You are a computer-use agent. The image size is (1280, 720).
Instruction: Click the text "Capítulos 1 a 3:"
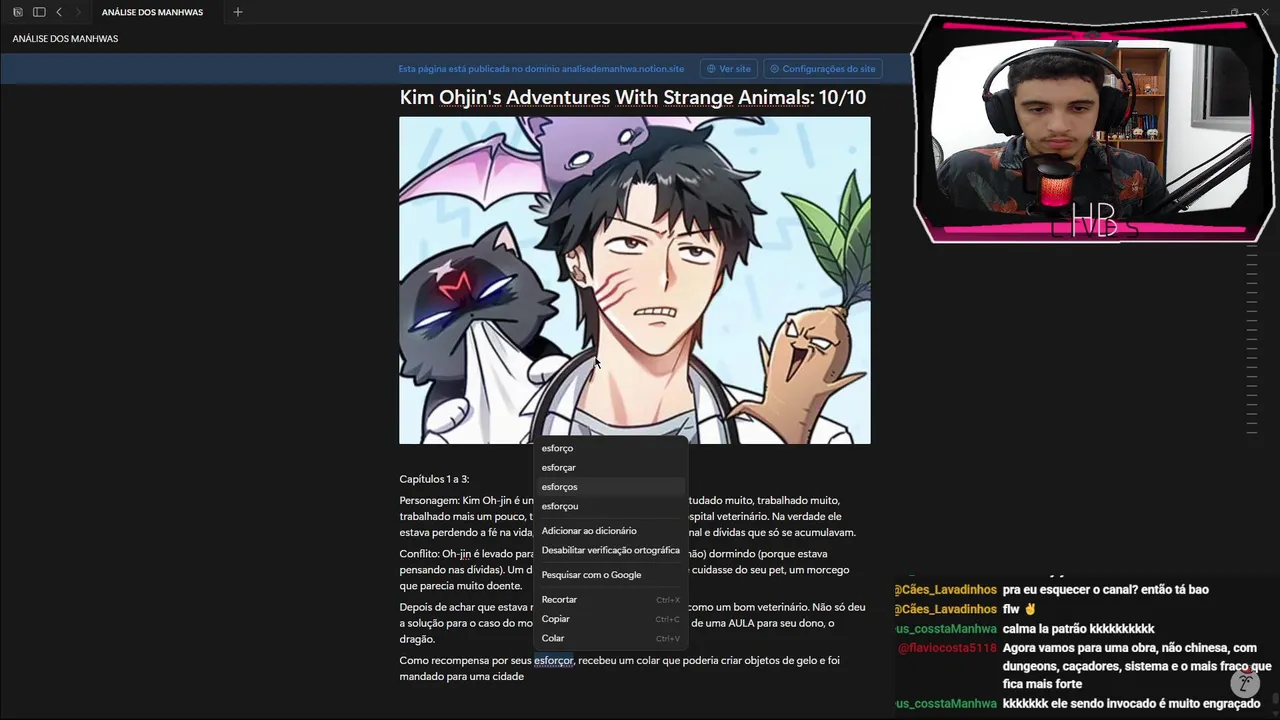[434, 479]
